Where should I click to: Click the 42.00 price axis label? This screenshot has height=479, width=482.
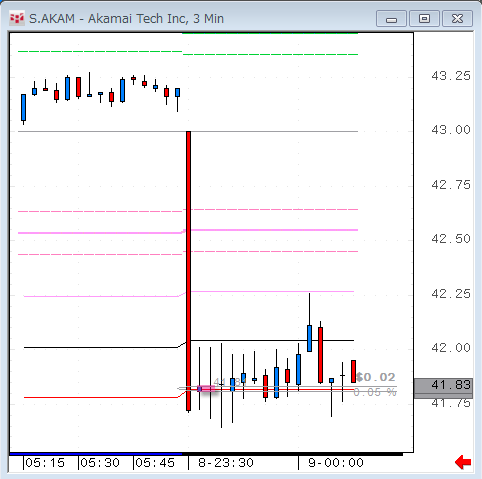click(451, 348)
